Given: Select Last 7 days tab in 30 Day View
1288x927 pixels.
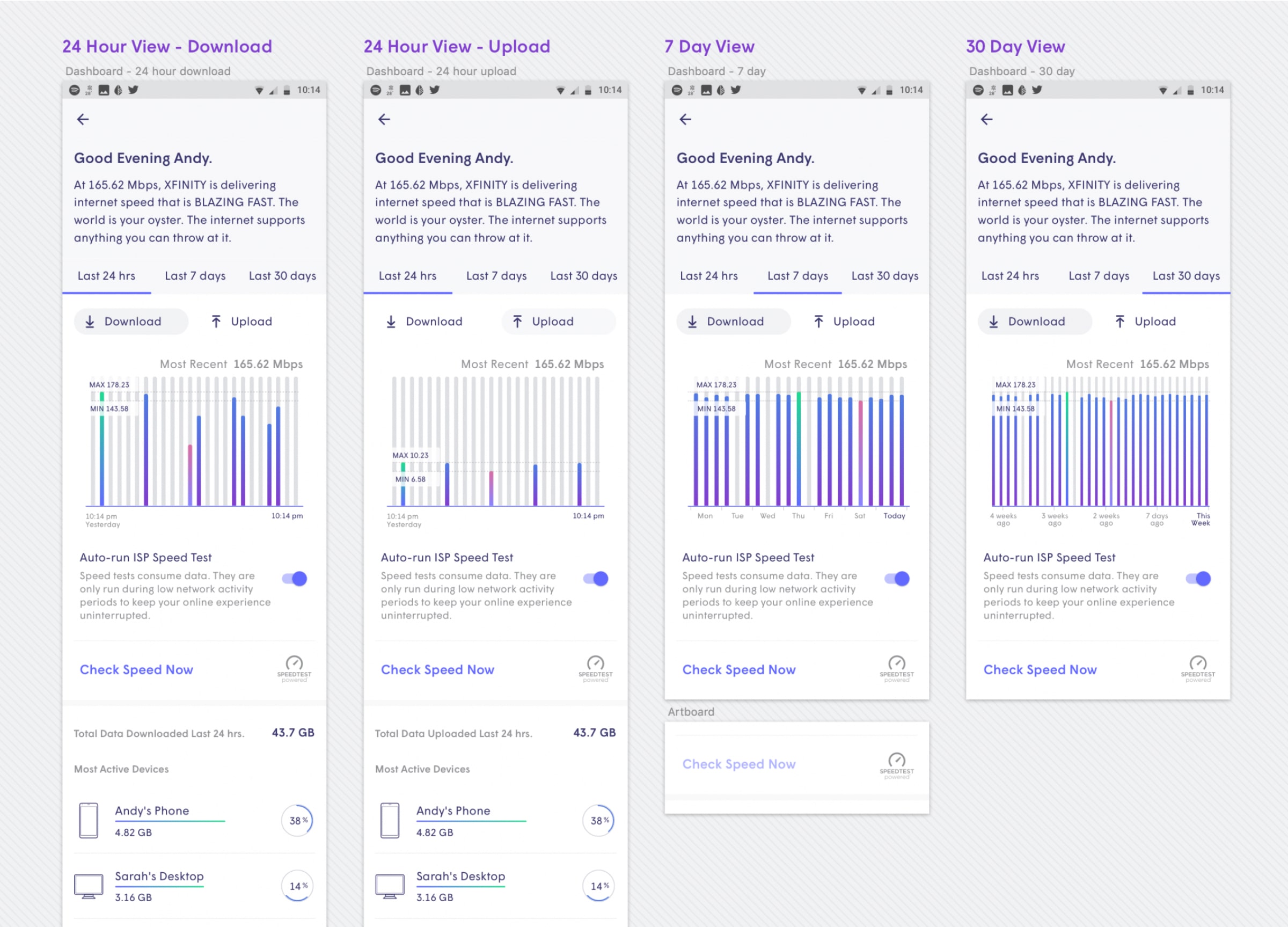Looking at the screenshot, I should pos(1099,276).
